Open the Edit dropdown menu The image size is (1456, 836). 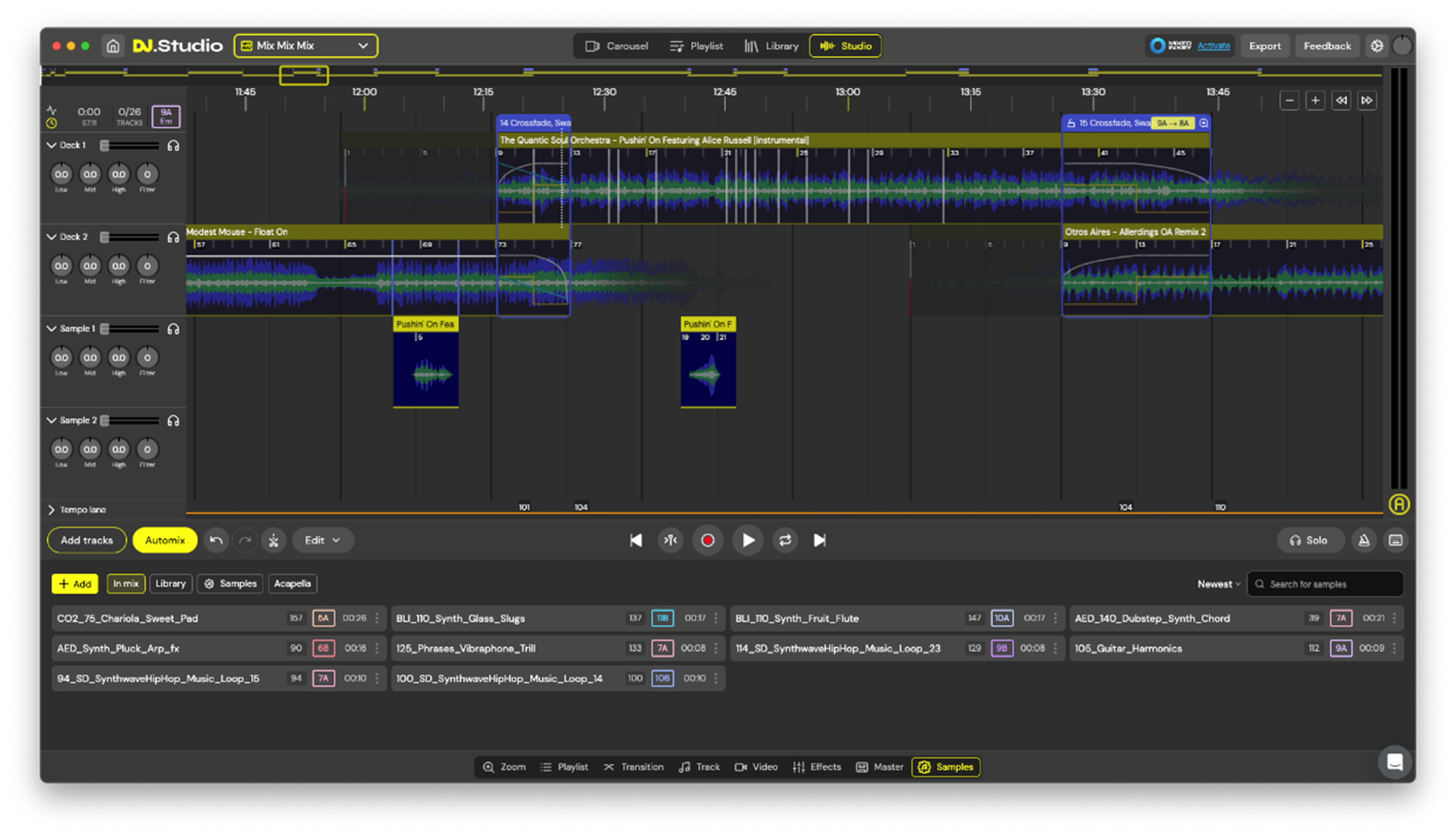[x=322, y=540]
